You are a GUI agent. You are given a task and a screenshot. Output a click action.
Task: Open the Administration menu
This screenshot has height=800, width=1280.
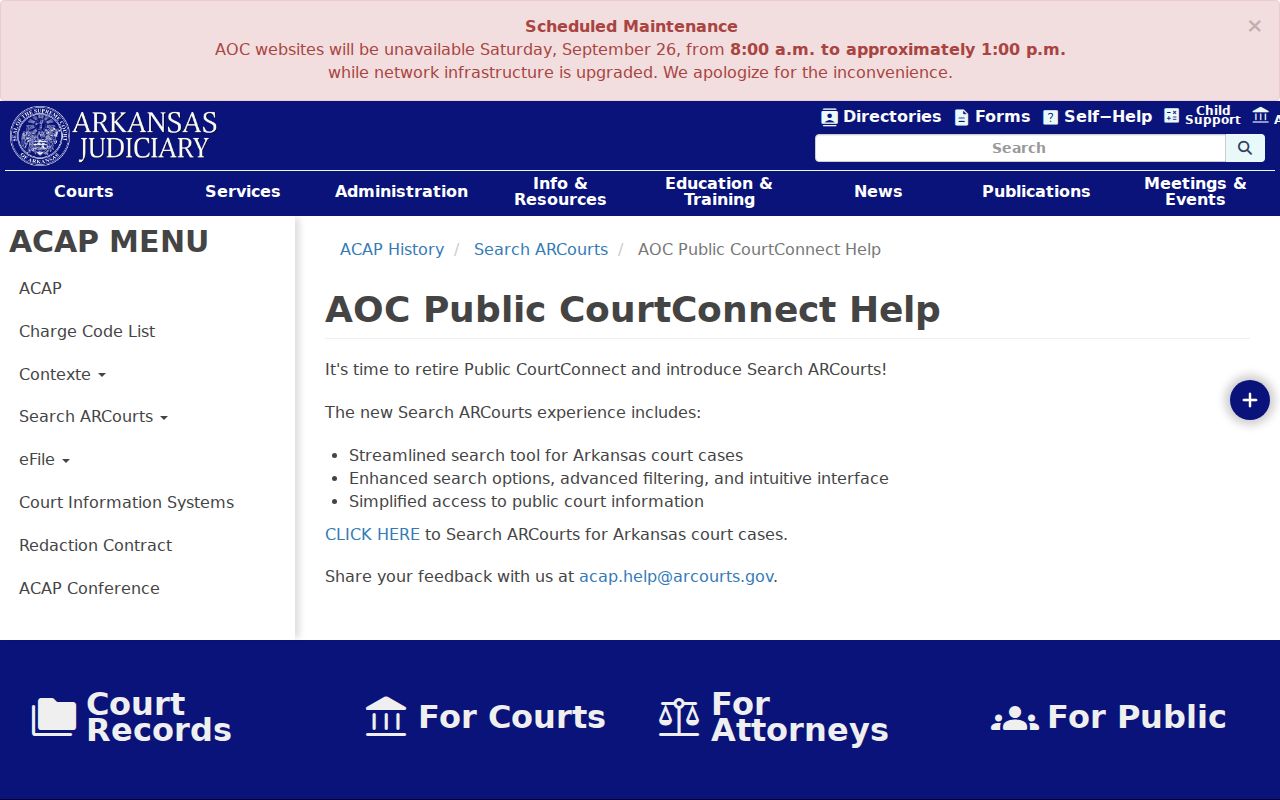point(401,191)
